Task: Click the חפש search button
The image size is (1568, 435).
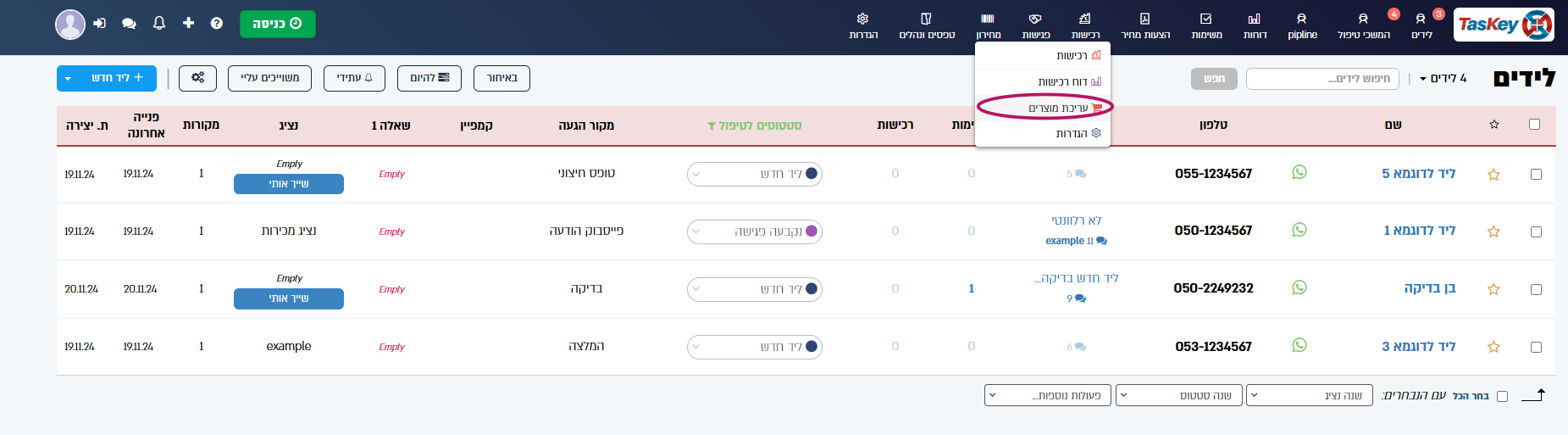Action: (1214, 79)
